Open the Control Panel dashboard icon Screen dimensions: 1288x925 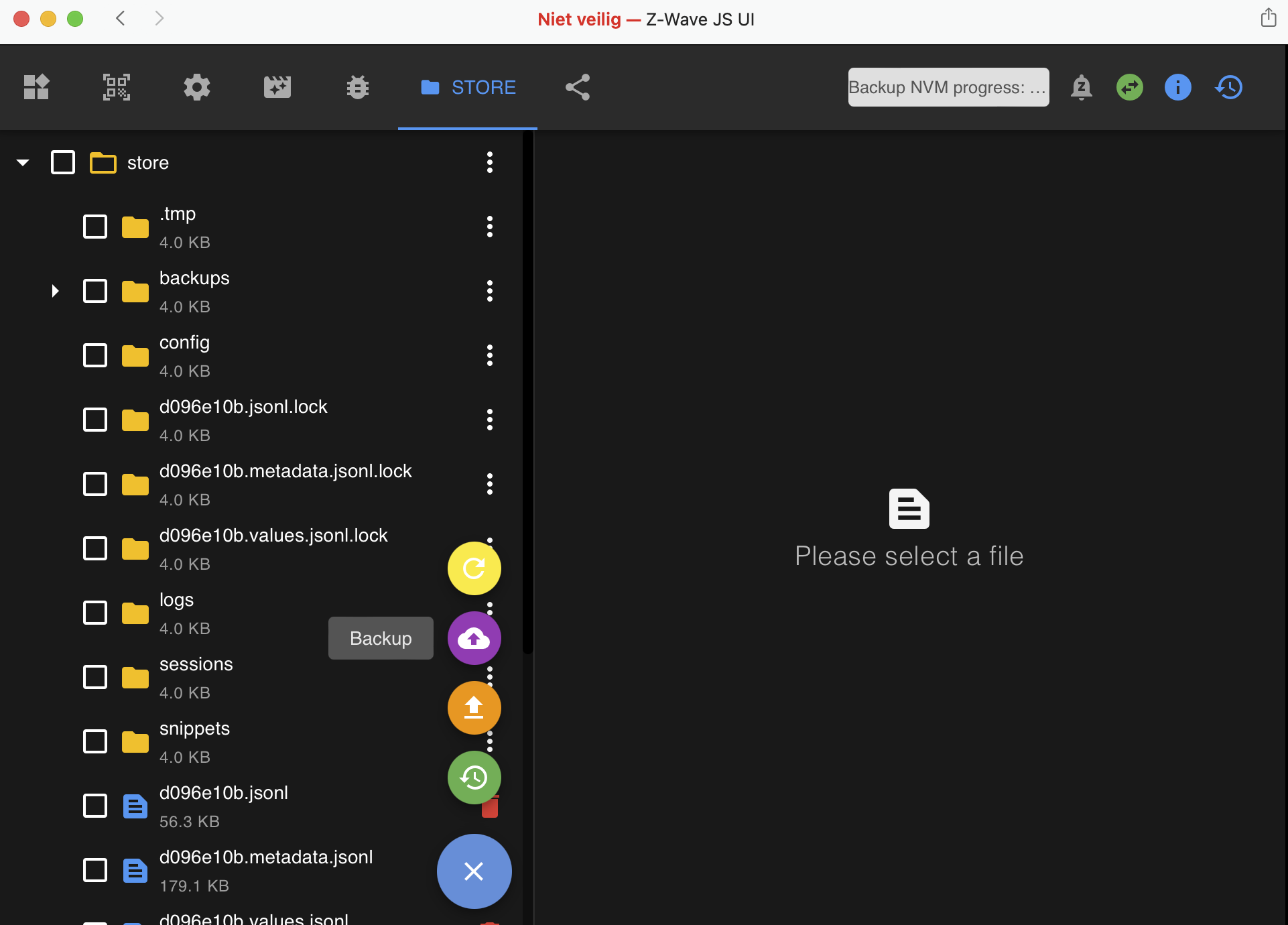pyautogui.click(x=36, y=87)
